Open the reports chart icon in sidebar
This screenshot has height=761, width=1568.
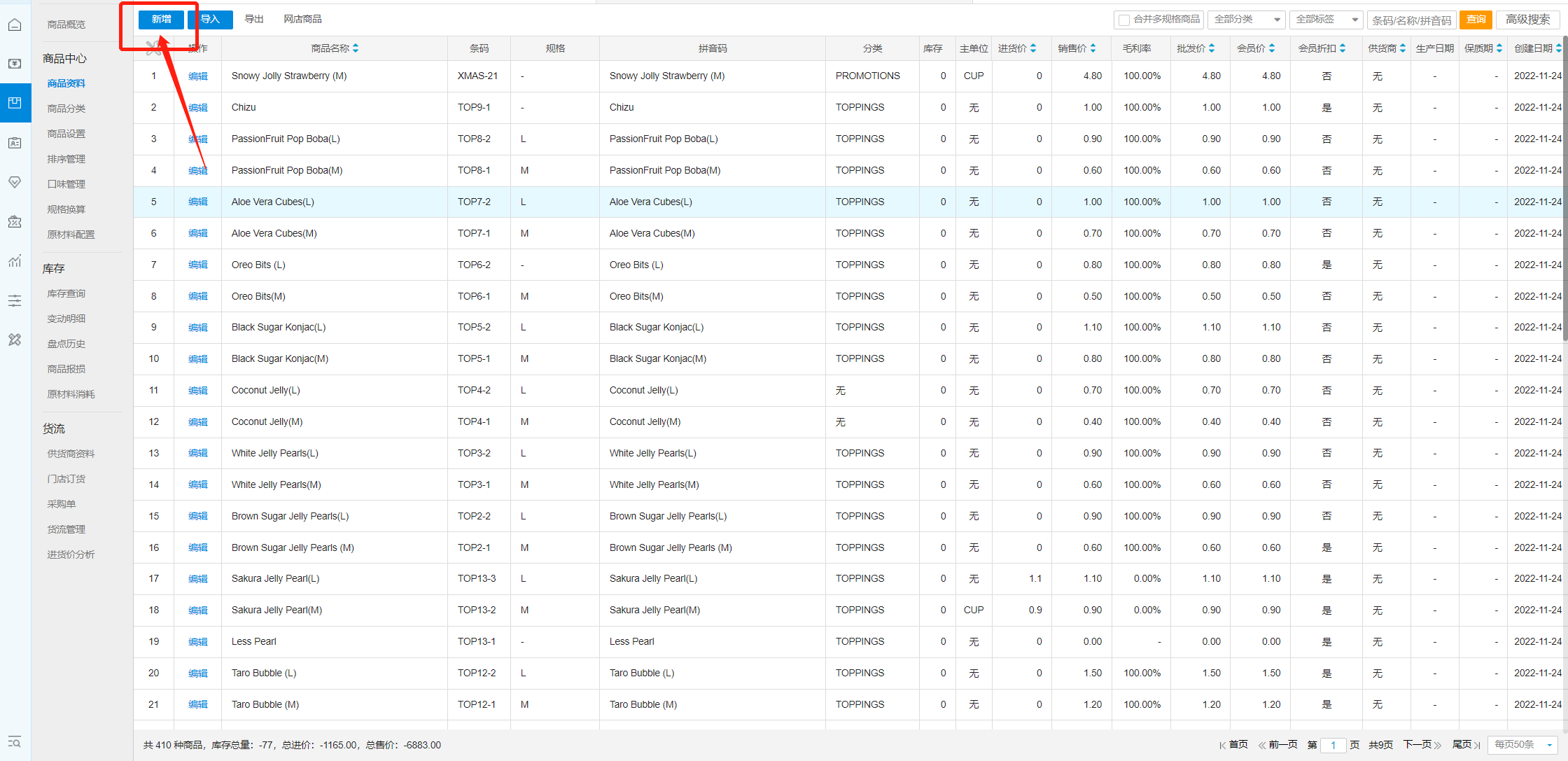pos(15,261)
